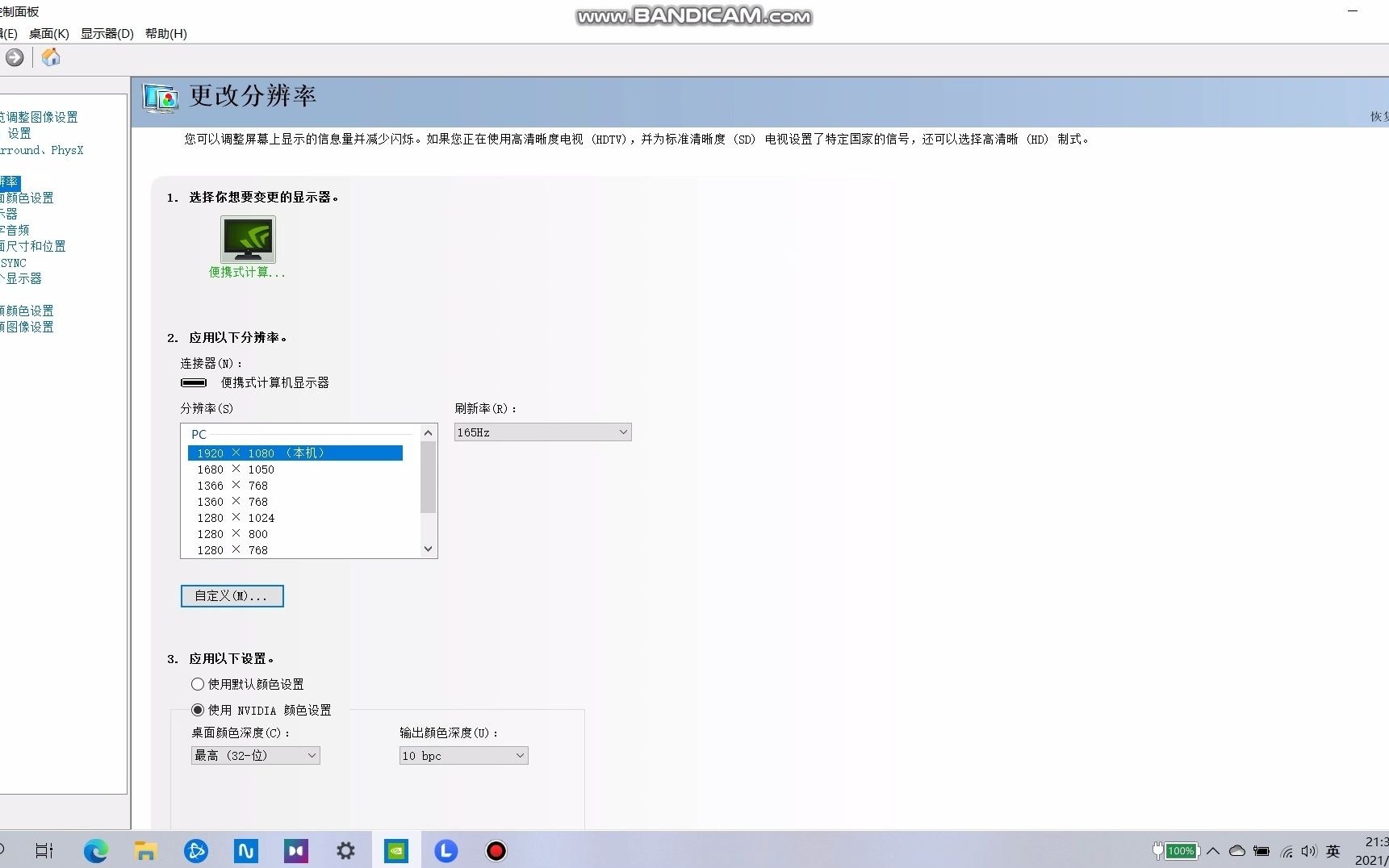Open the 帮助(H) menu

165,33
